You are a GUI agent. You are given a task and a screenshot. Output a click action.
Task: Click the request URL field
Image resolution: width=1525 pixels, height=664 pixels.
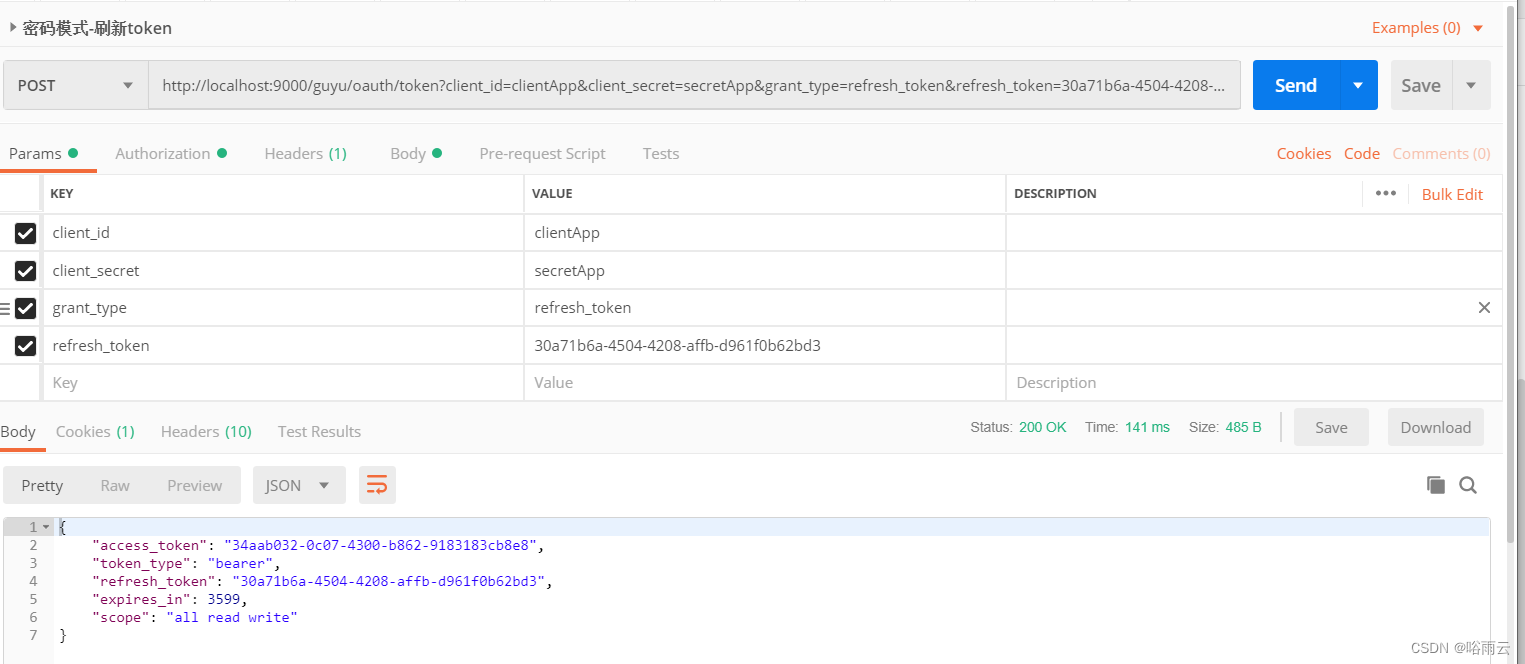pyautogui.click(x=694, y=85)
